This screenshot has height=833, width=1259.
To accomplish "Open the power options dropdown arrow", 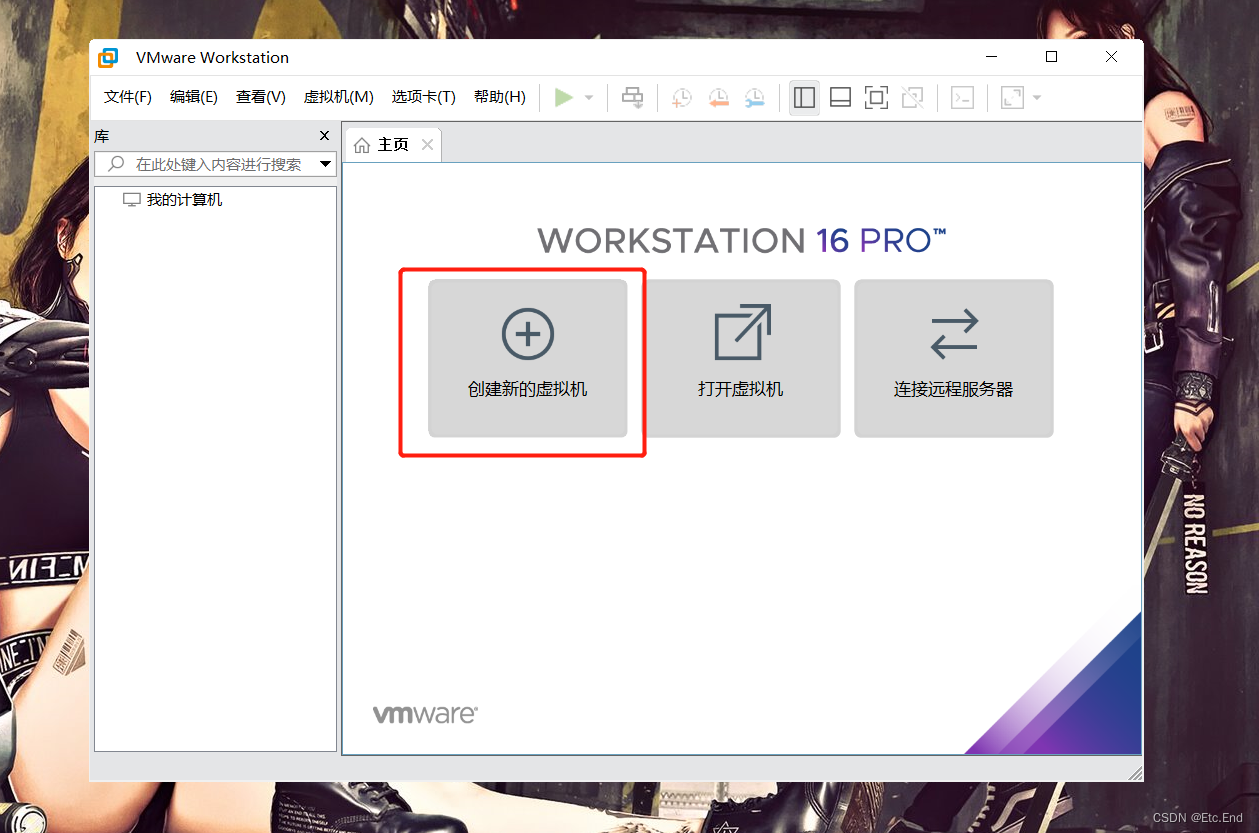I will click(x=589, y=97).
